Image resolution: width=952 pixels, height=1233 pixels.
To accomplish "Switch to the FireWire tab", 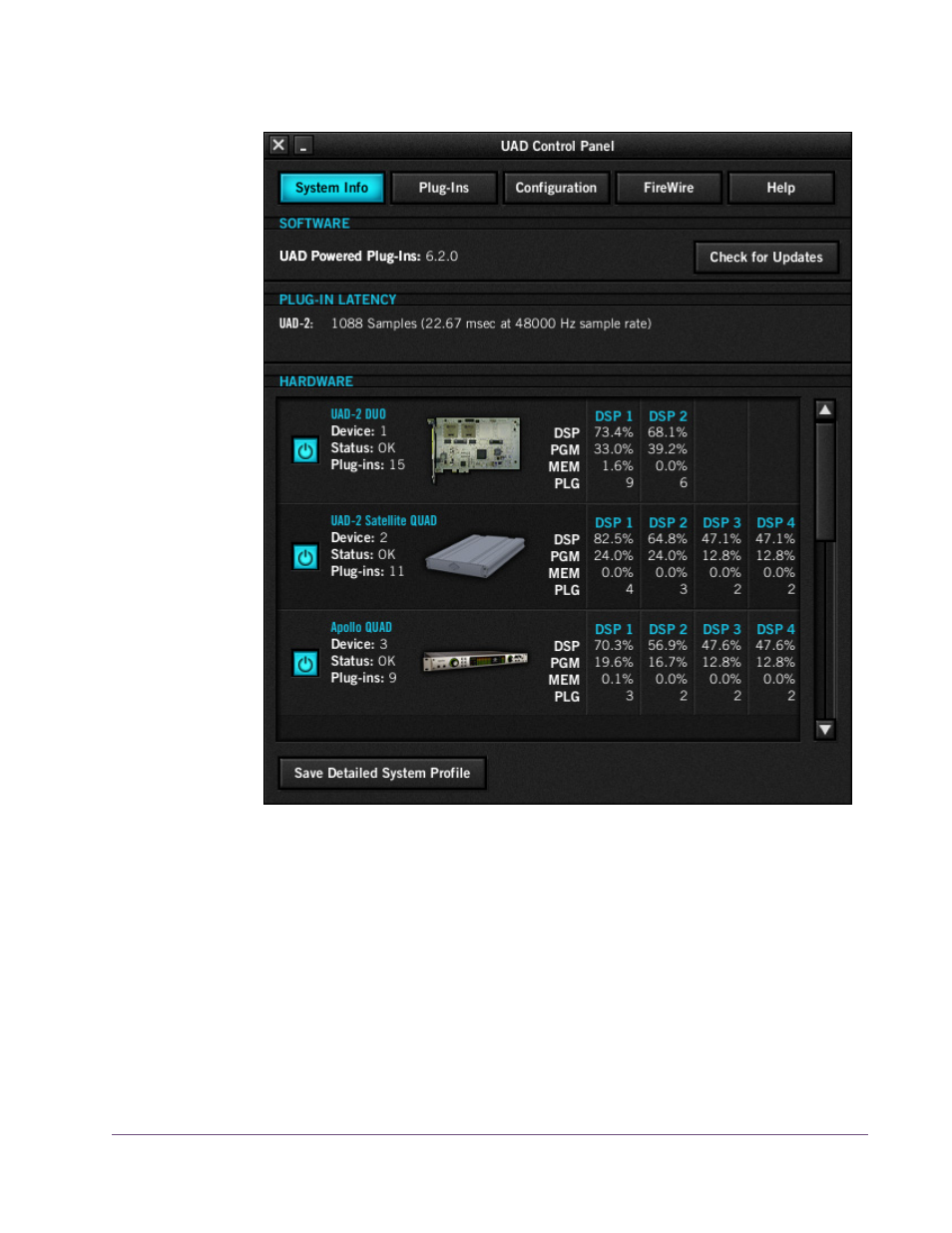I will coord(669,188).
